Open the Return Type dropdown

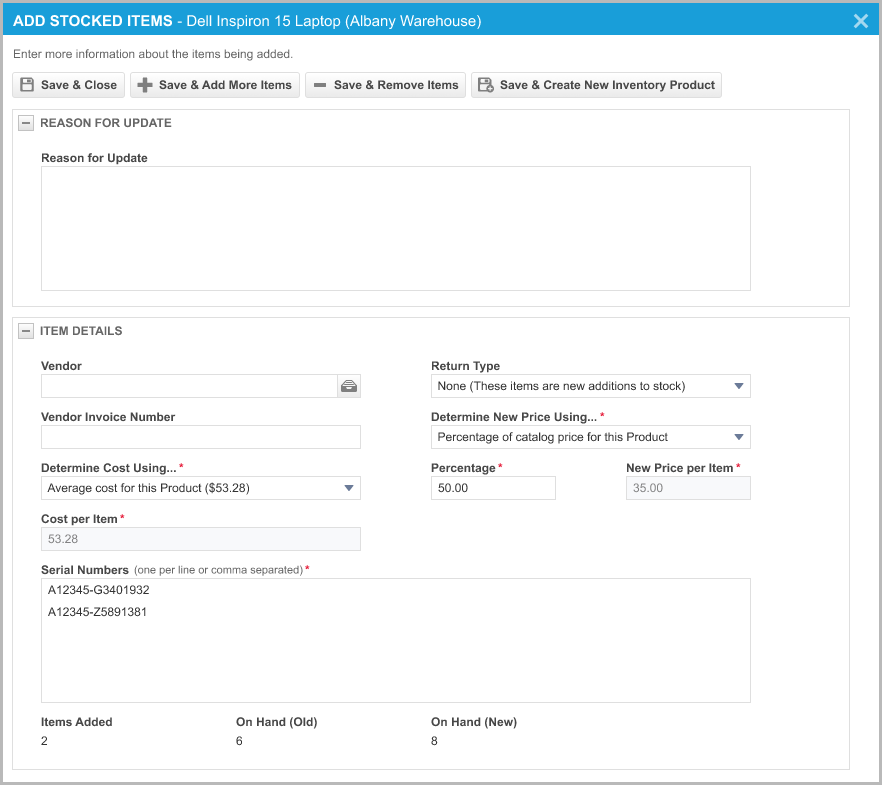591,386
